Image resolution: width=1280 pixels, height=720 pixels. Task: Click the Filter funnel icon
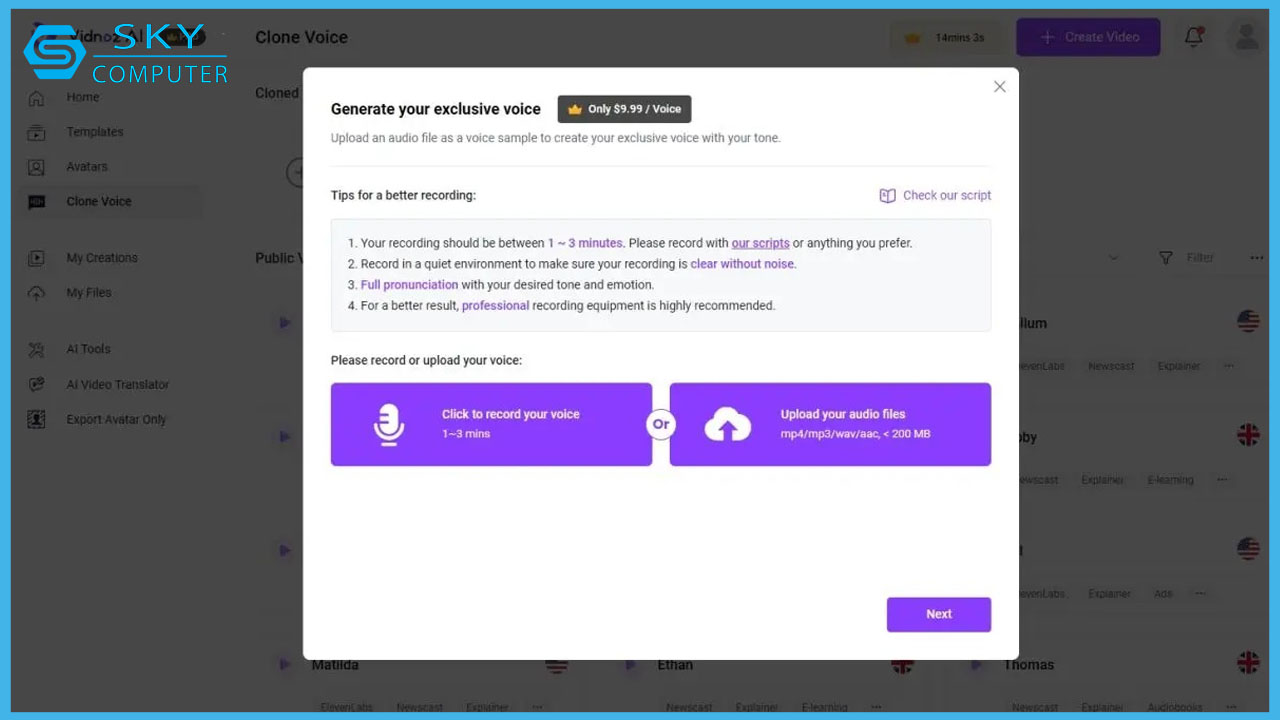click(x=1166, y=258)
